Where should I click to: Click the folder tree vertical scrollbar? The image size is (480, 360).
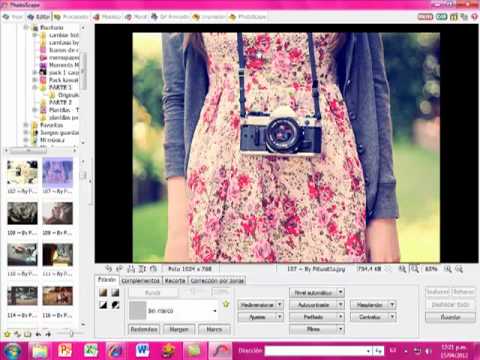click(x=83, y=72)
